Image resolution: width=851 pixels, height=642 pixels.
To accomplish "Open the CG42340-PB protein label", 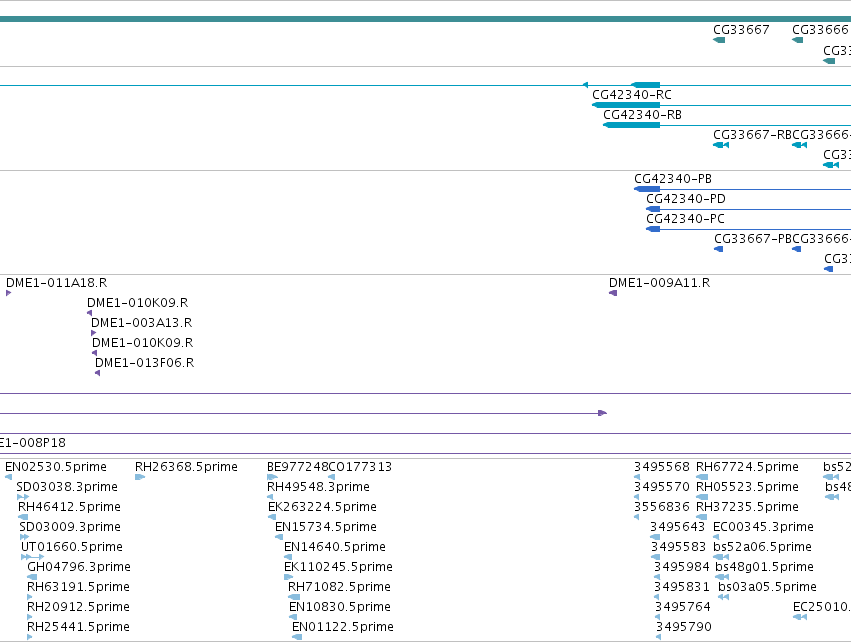I will tap(673, 179).
